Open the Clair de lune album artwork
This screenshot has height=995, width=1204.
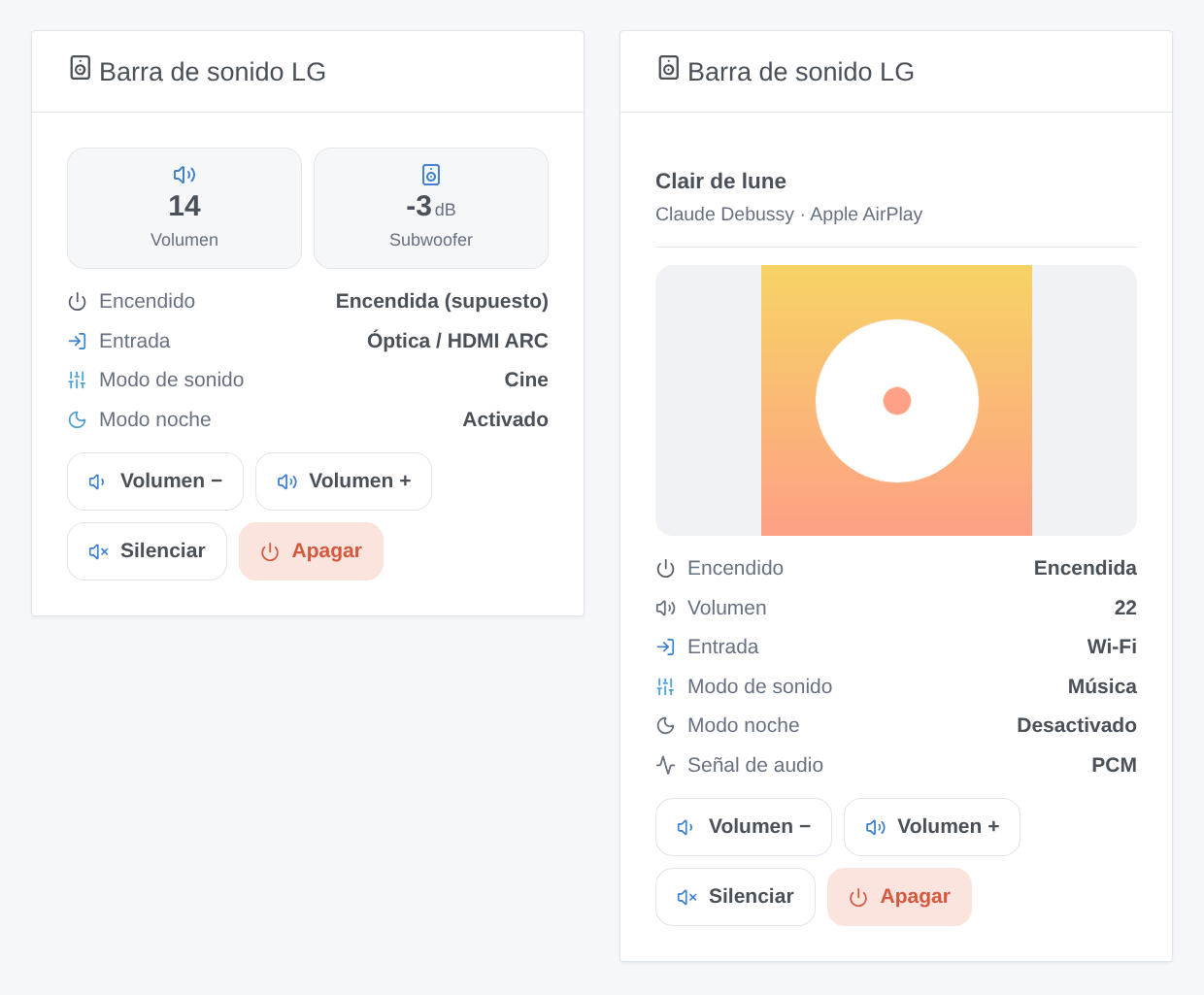click(896, 400)
